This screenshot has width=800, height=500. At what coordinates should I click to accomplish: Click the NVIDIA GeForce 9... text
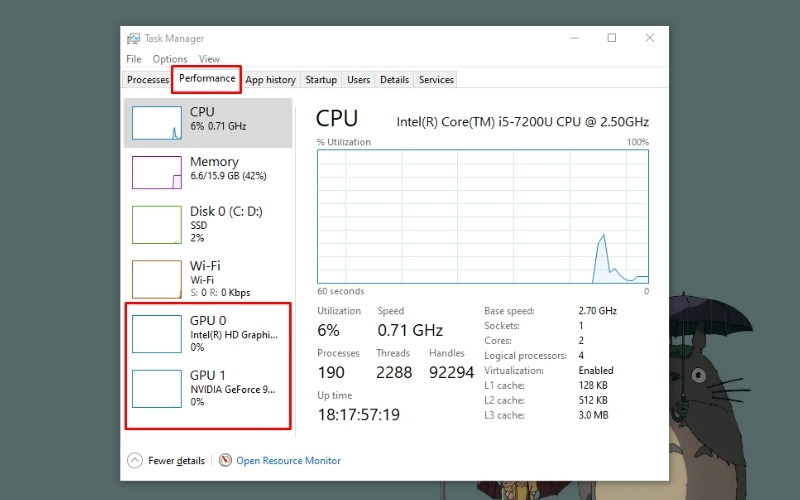pos(233,389)
